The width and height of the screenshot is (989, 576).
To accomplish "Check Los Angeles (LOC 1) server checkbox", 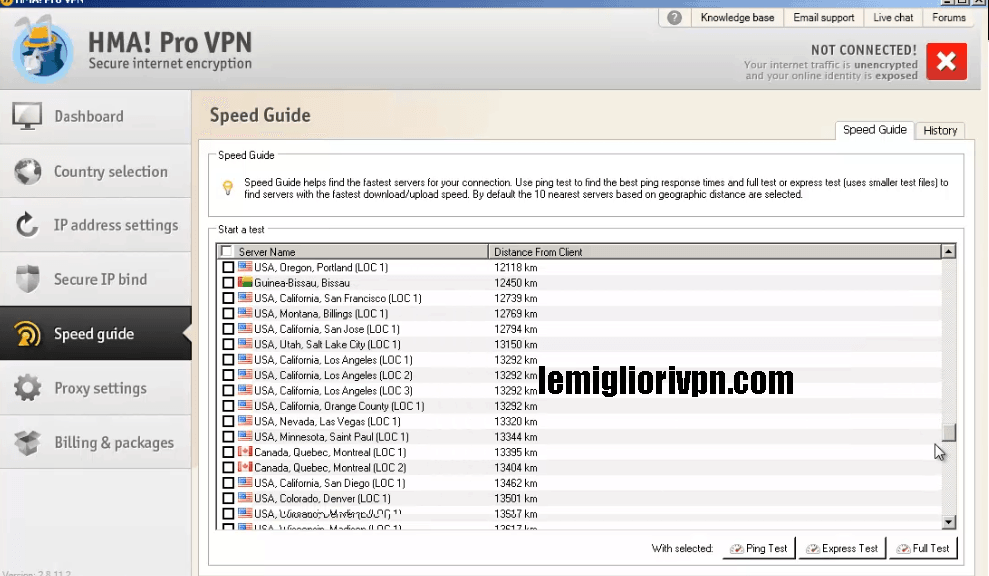I will 228,360.
